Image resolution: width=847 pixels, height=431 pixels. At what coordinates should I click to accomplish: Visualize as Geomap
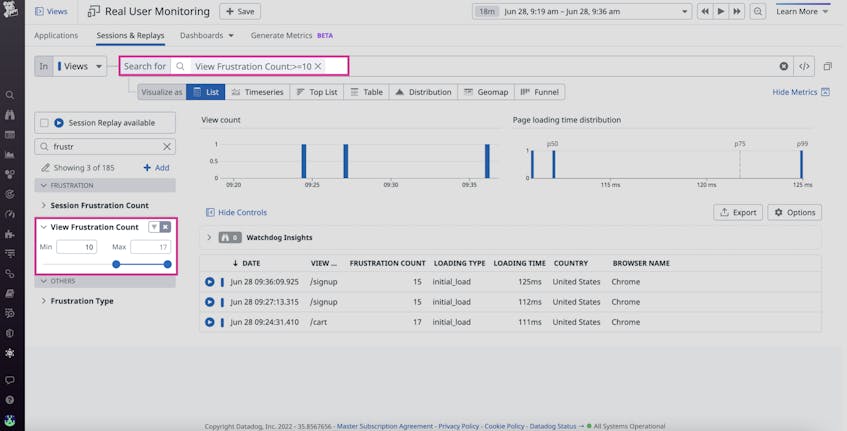coord(486,92)
